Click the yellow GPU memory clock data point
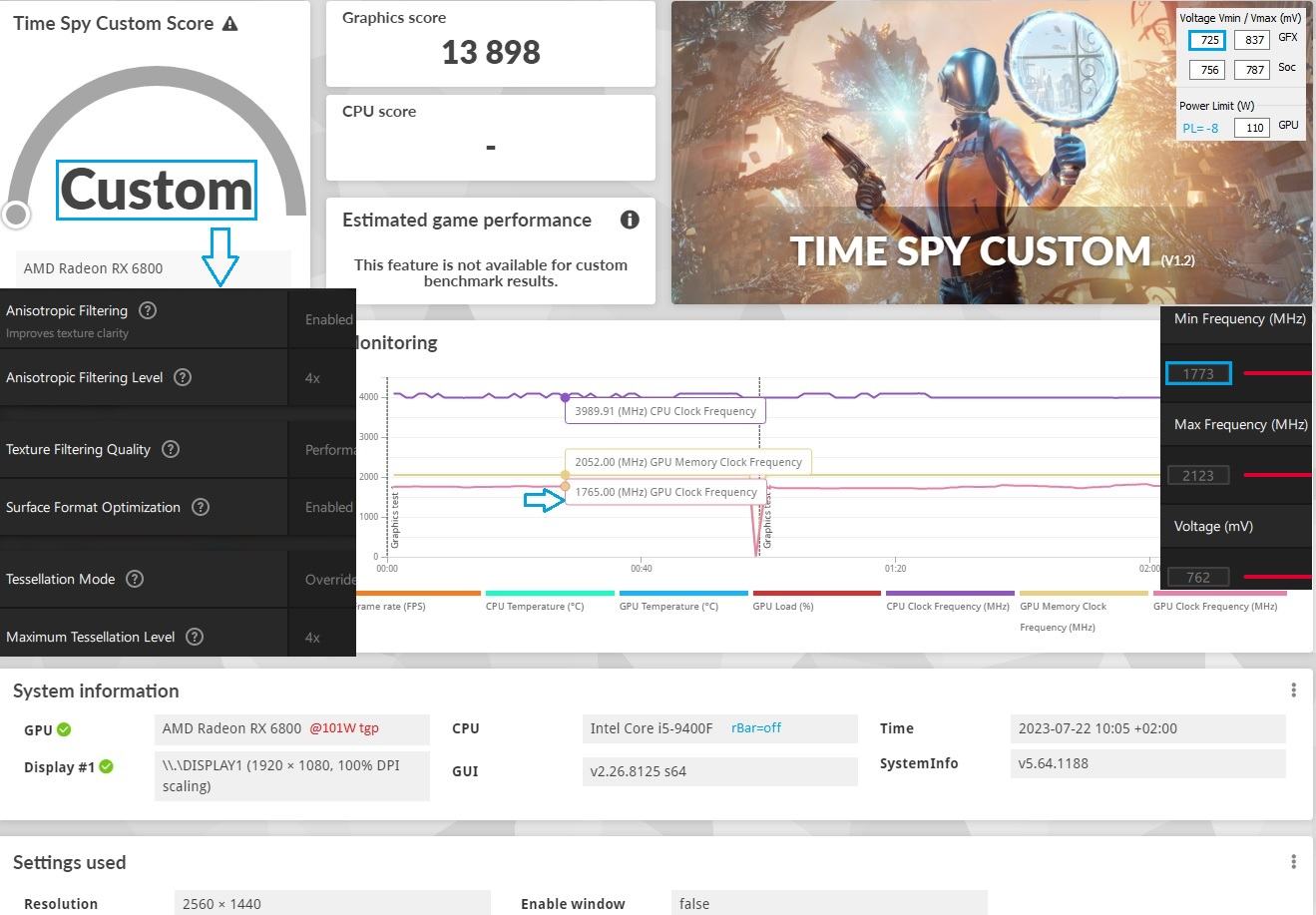Image resolution: width=1316 pixels, height=915 pixels. 566,475
